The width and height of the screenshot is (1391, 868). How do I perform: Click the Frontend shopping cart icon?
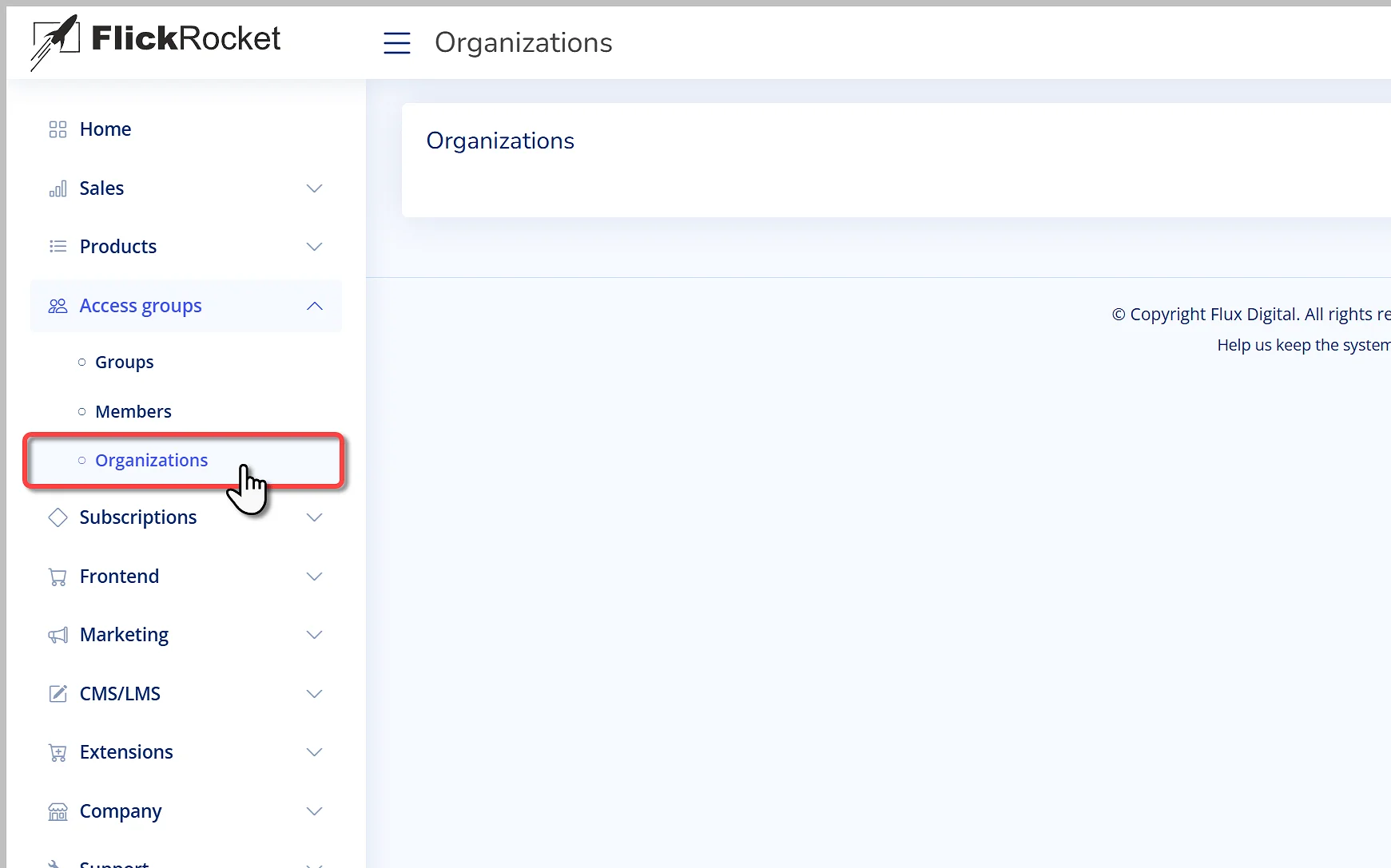pos(58,577)
